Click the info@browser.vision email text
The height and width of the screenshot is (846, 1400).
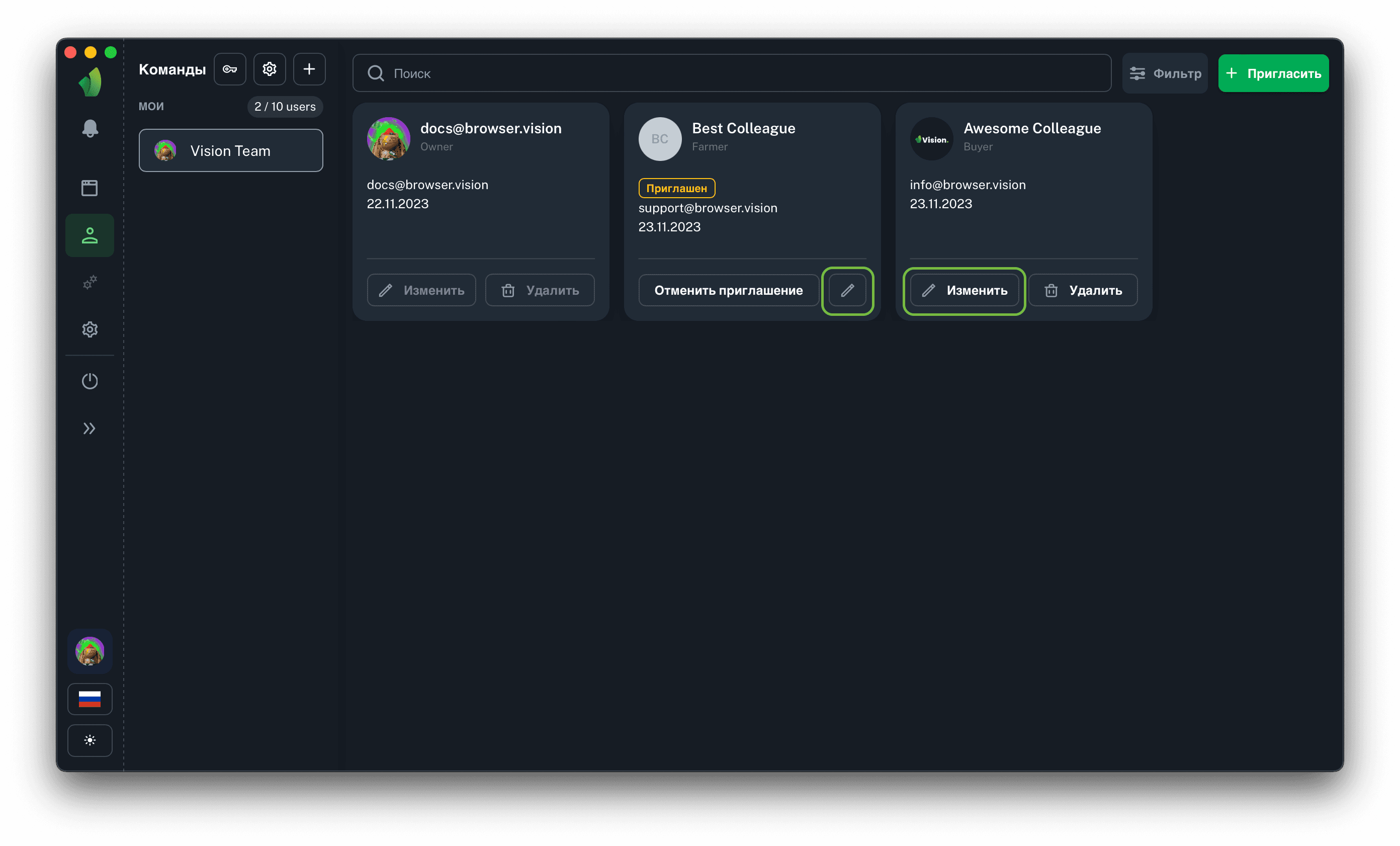pos(968,185)
